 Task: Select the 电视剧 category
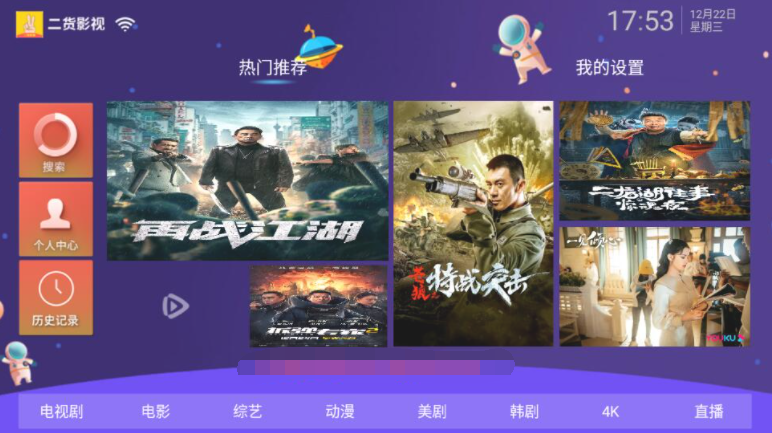tap(62, 411)
